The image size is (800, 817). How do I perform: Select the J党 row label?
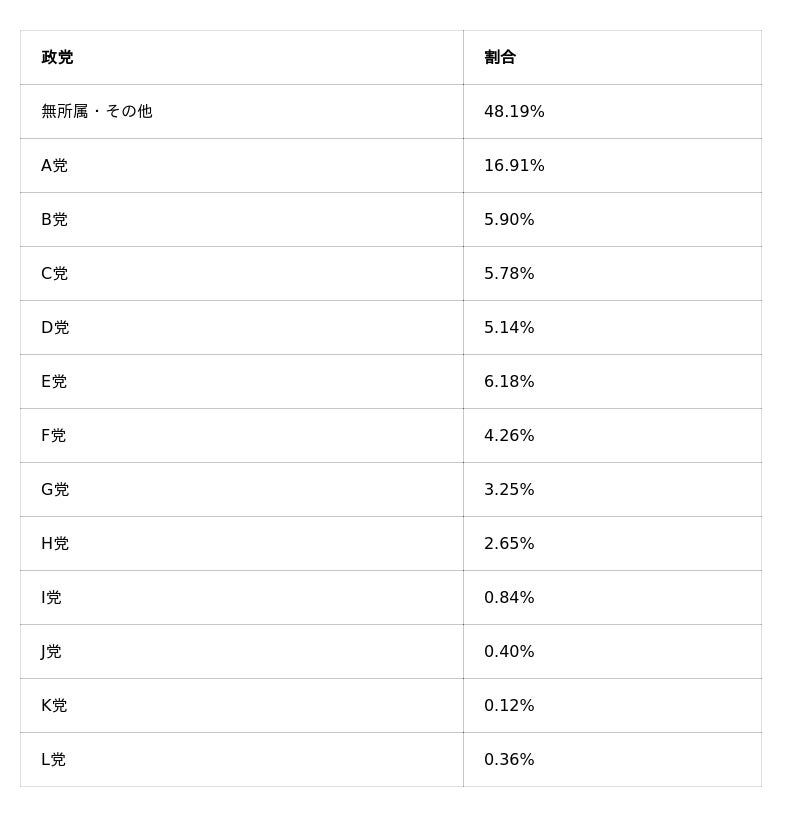(x=51, y=652)
